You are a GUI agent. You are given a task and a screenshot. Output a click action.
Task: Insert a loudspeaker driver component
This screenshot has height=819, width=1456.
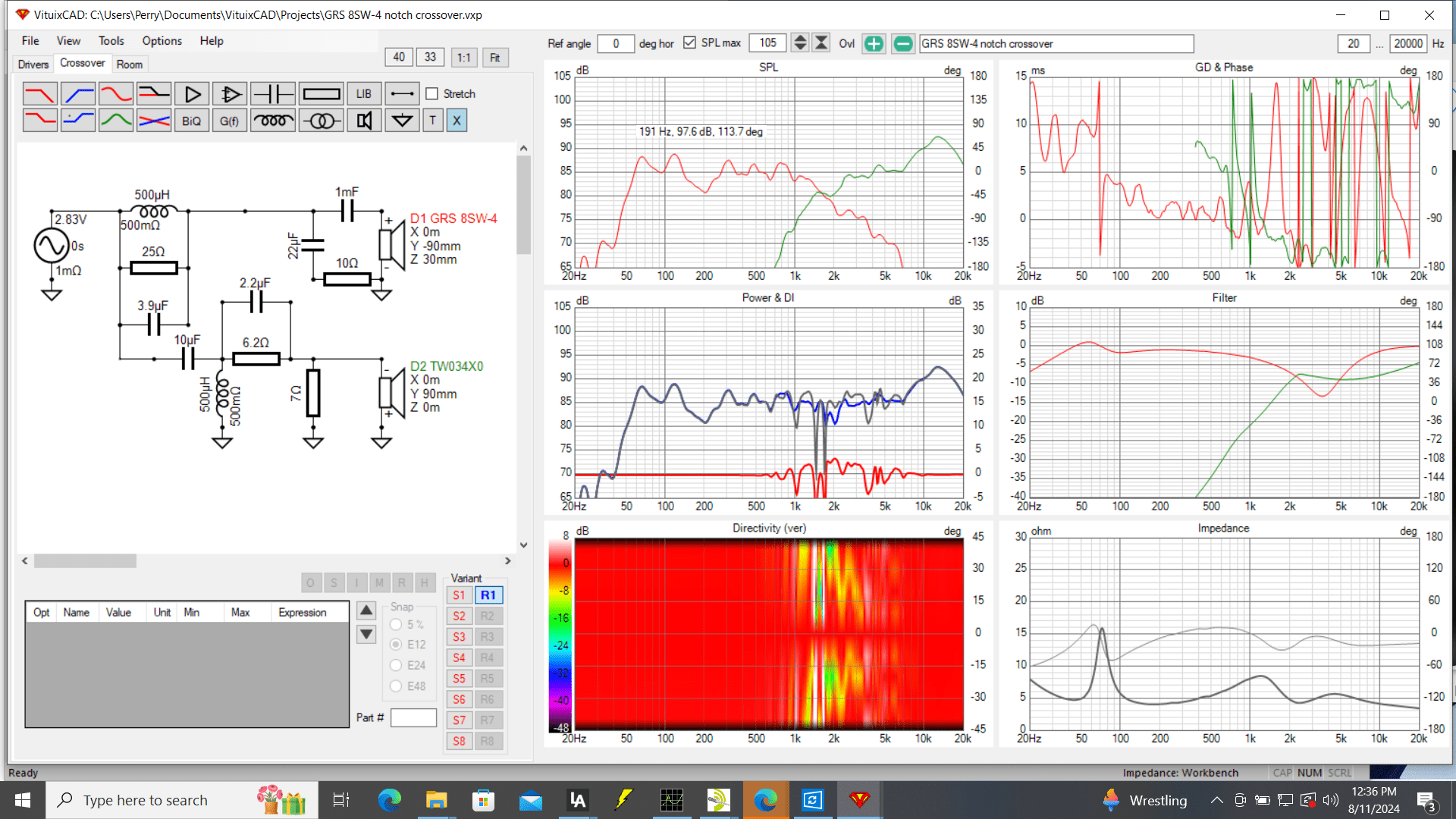[364, 121]
